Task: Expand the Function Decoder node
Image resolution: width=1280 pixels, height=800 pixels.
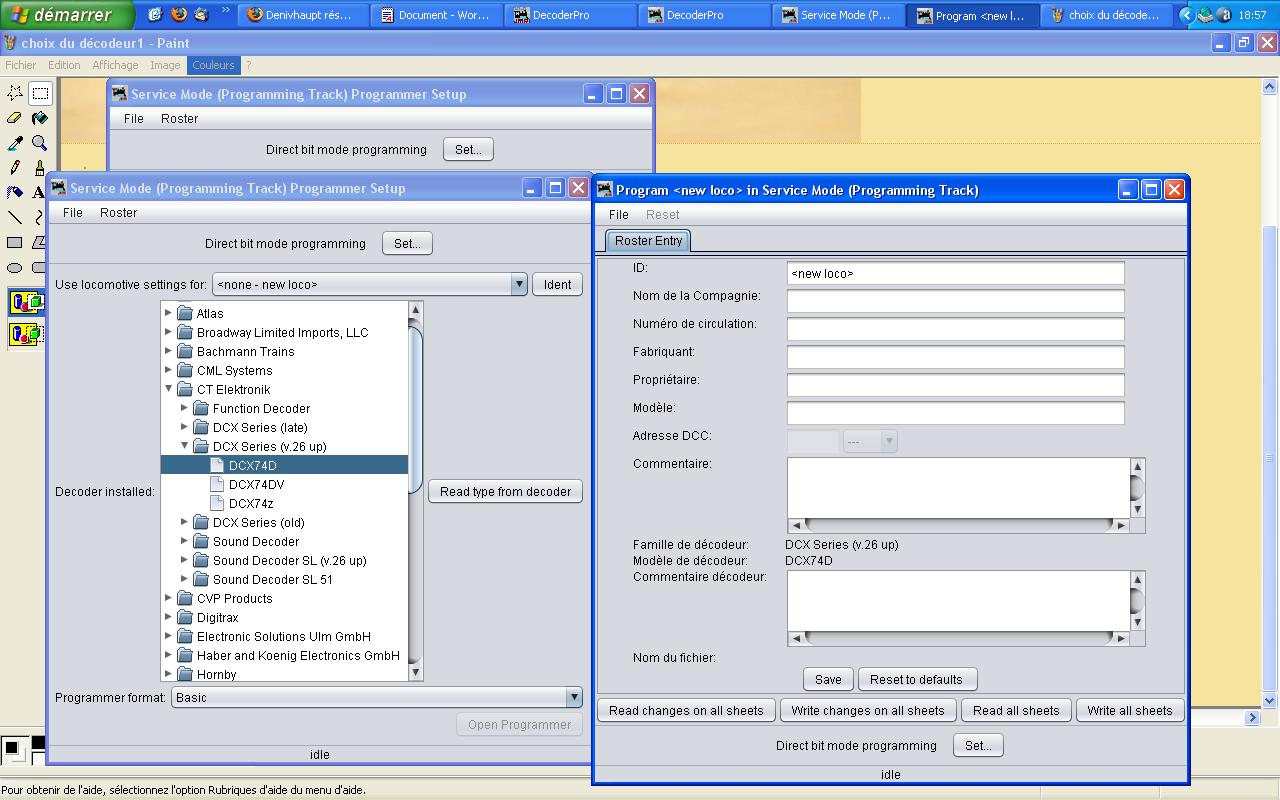Action: 184,408
